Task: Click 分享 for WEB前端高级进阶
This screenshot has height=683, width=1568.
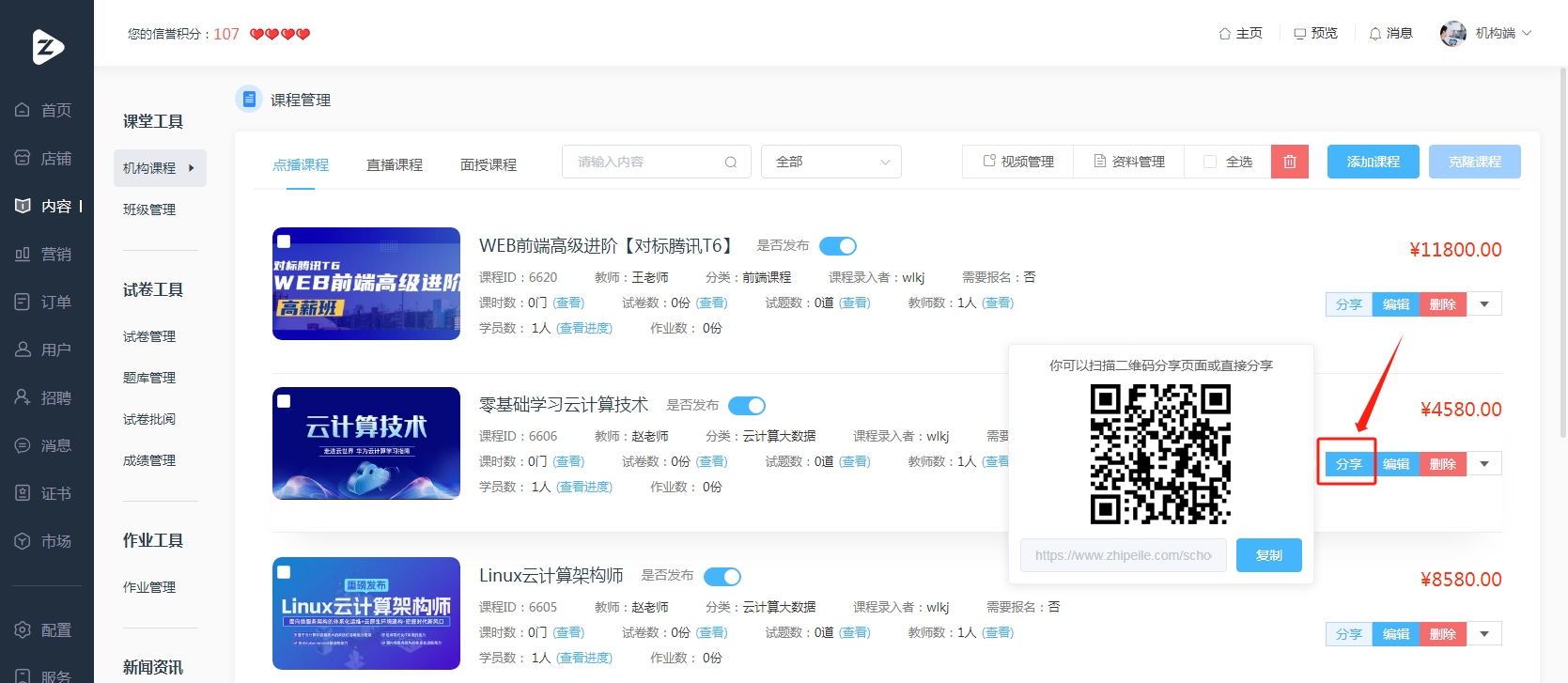Action: (1349, 304)
